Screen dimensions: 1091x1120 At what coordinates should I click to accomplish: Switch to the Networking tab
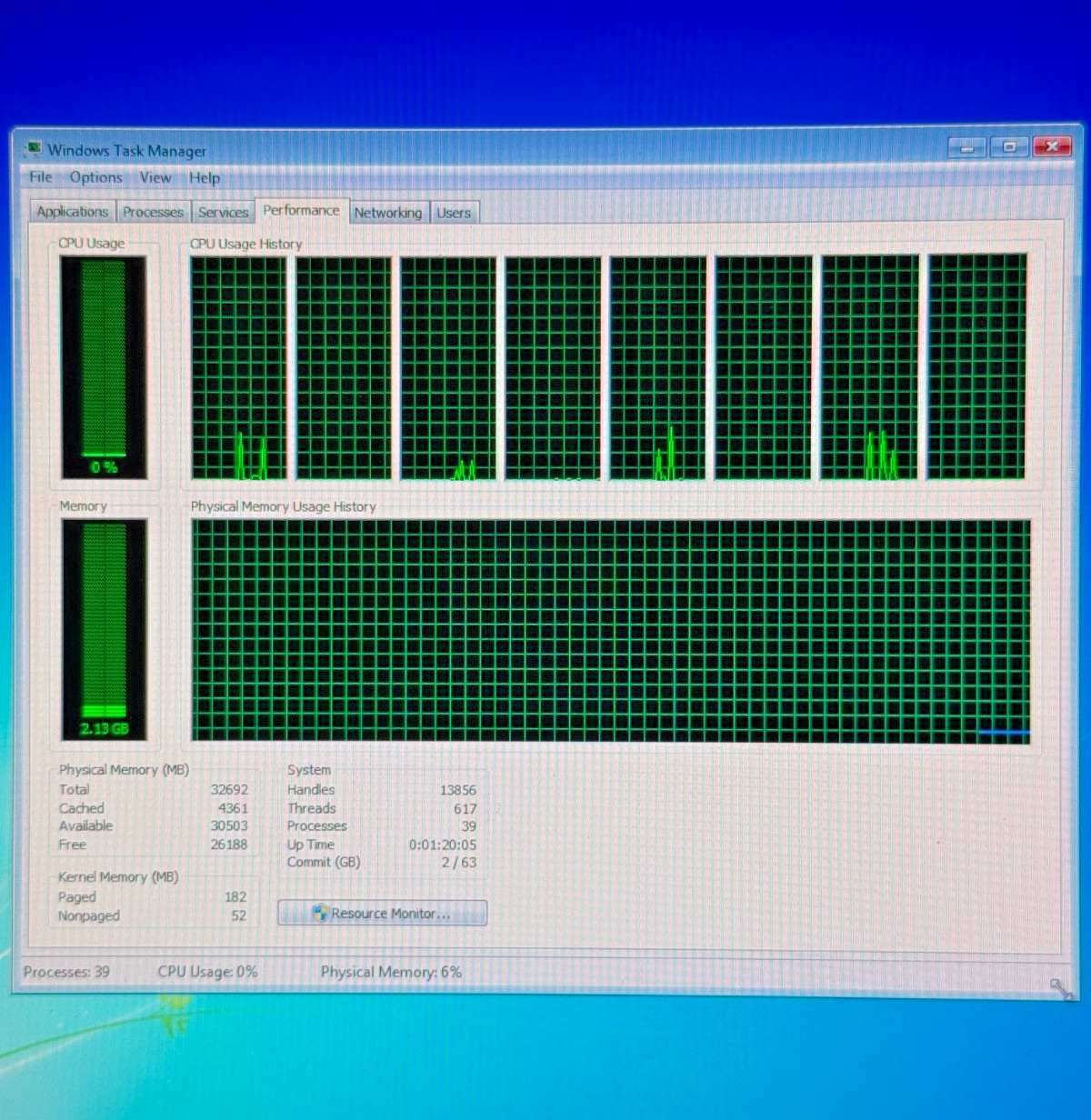[388, 213]
